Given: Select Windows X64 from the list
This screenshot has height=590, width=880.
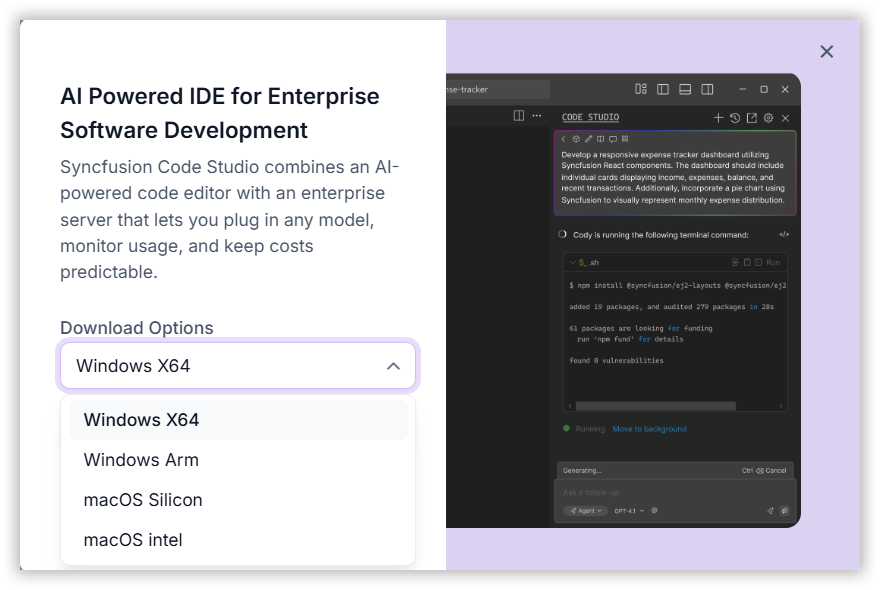Looking at the screenshot, I should 141,420.
